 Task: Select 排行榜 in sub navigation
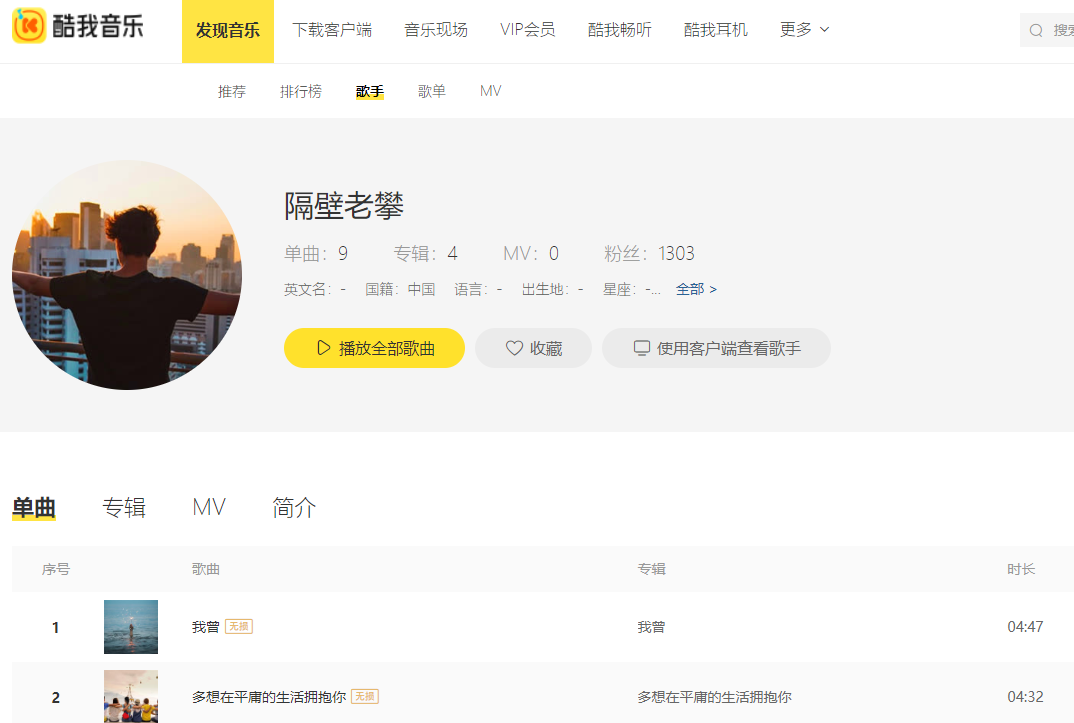coord(301,91)
